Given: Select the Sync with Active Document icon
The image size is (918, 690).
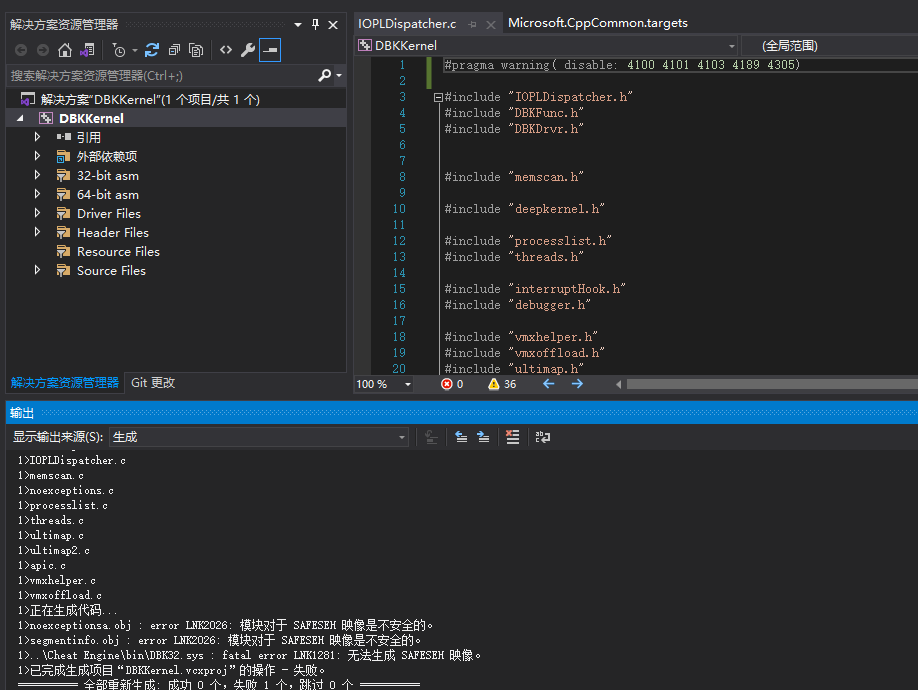Looking at the screenshot, I should pyautogui.click(x=87, y=51).
